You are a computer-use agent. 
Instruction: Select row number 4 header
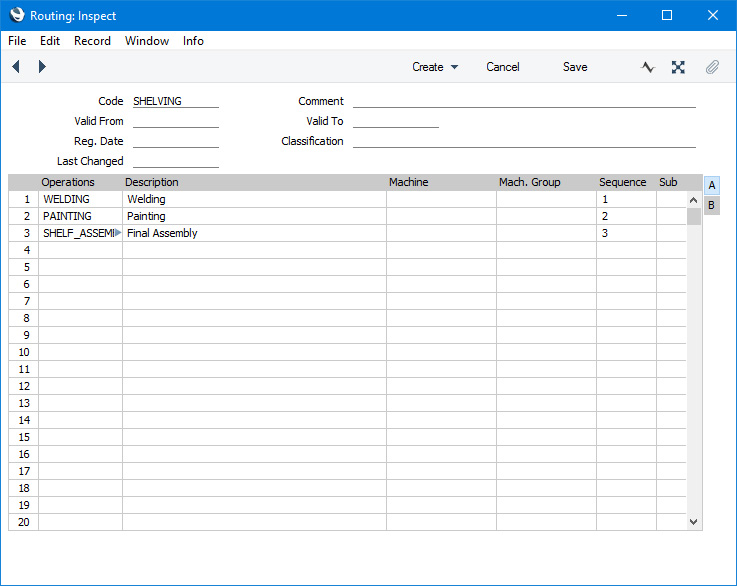click(x=24, y=250)
